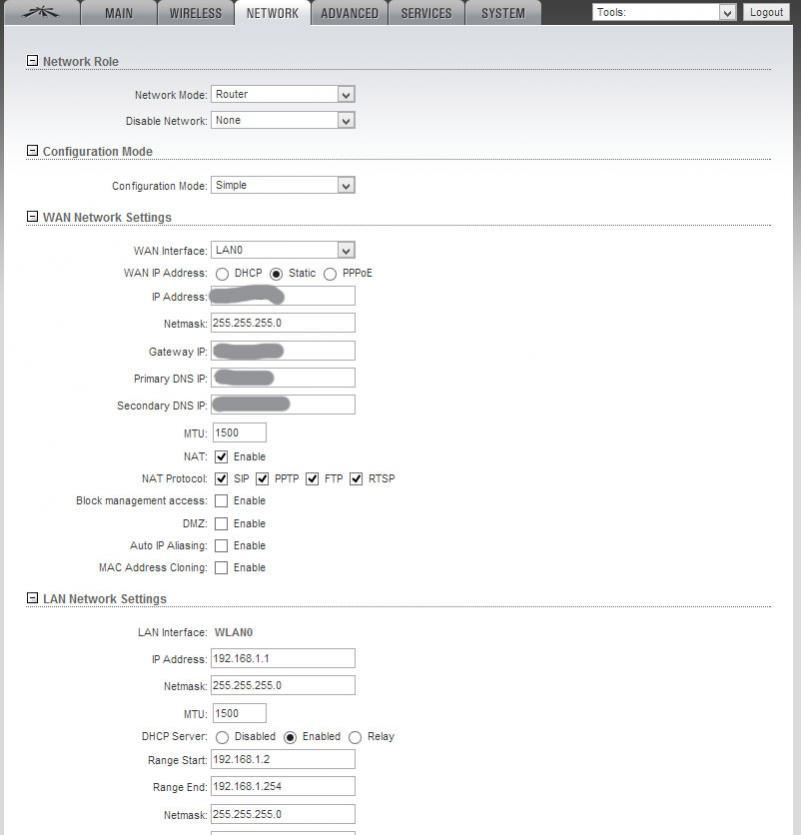
Task: Click the Logout button
Action: pyautogui.click(x=766, y=13)
